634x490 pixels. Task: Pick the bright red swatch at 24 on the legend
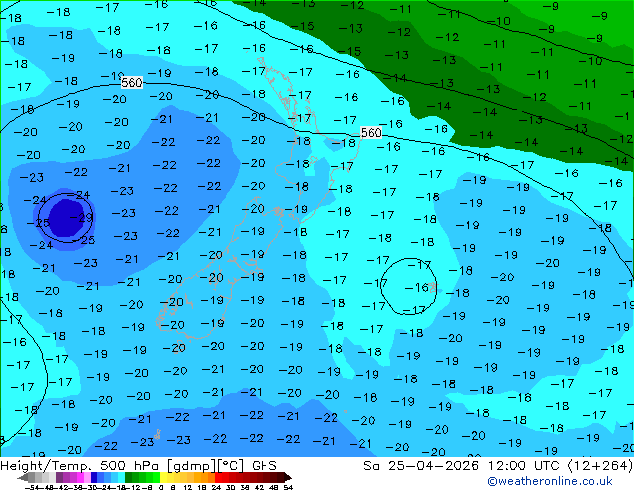point(218,477)
